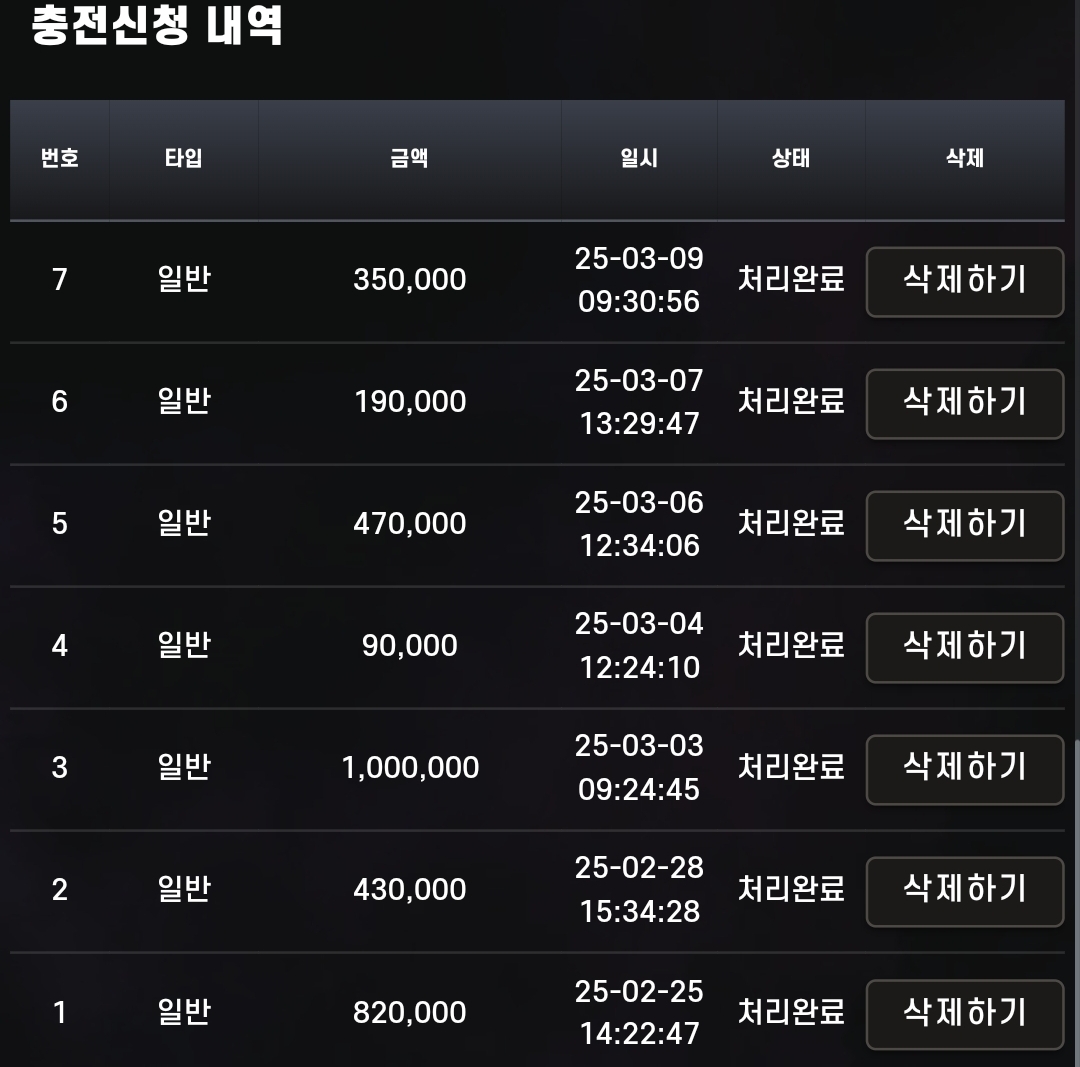
Task: Click 삭제하기 for the 430,000 entry
Action: [964, 891]
